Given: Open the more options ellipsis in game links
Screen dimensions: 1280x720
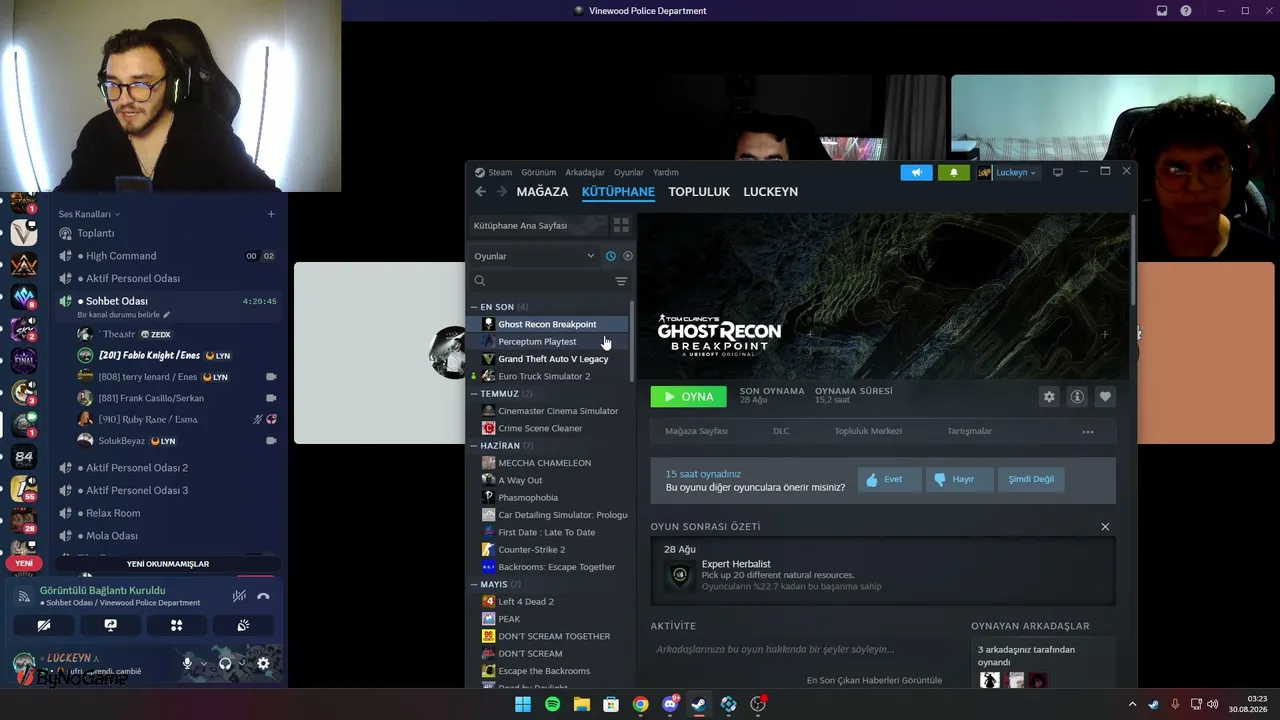Looking at the screenshot, I should tap(1088, 432).
